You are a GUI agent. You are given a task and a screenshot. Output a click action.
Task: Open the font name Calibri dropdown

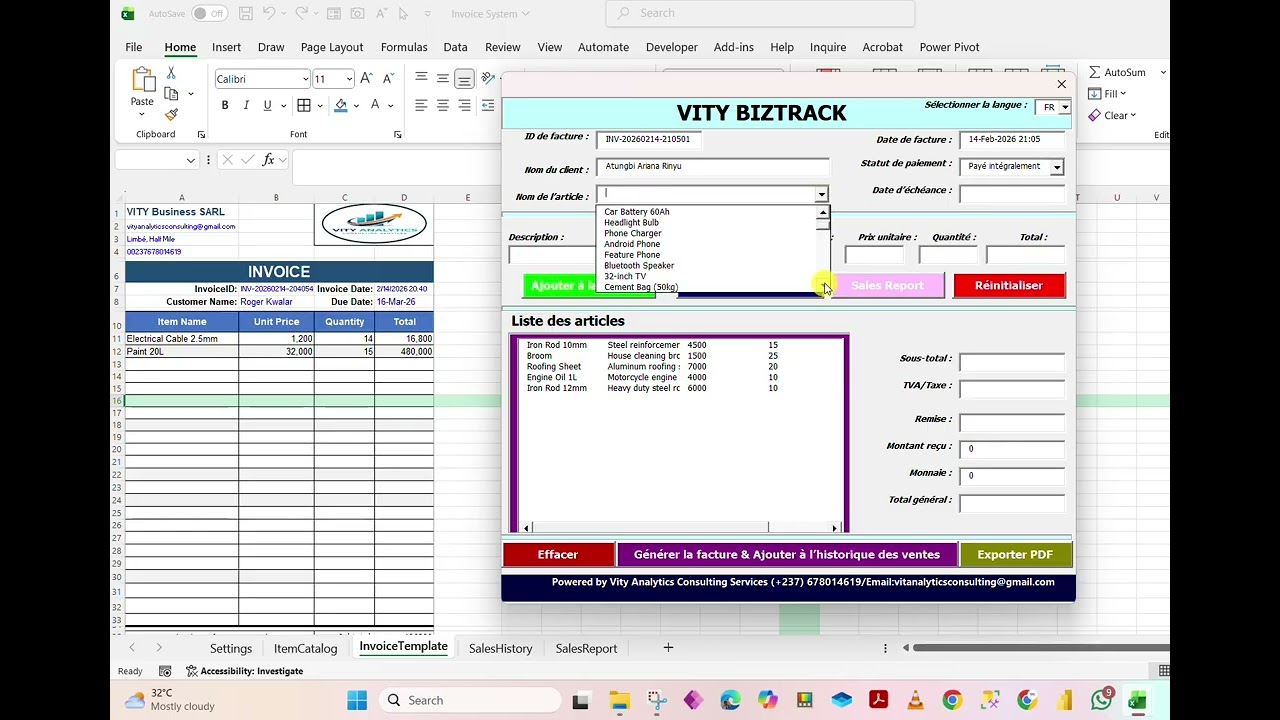[x=305, y=79]
